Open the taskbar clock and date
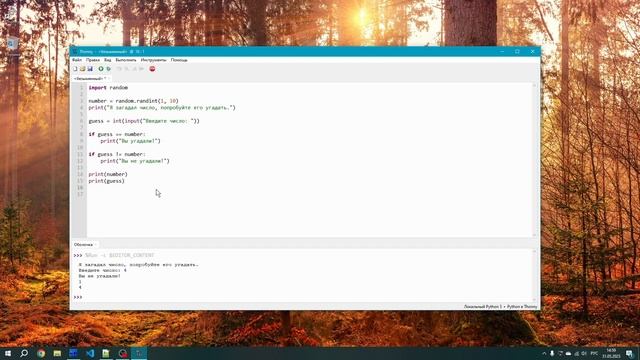Viewport: 640px width, 360px height. click(x=611, y=353)
